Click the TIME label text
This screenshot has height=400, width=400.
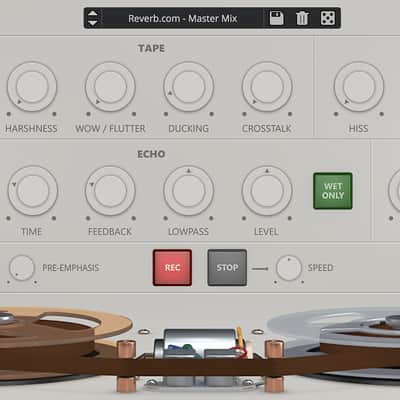[x=32, y=232]
